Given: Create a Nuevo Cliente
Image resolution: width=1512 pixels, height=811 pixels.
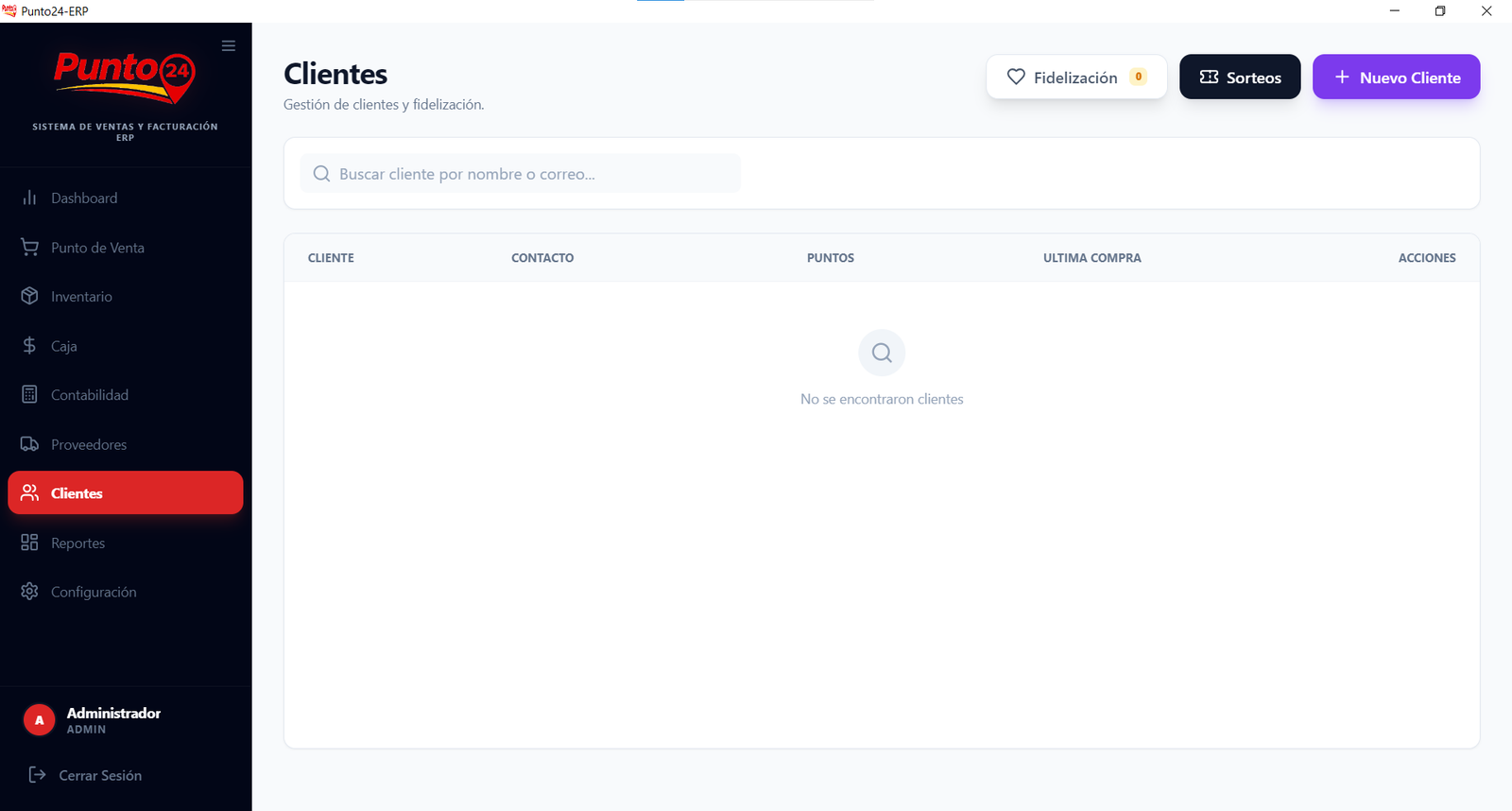Looking at the screenshot, I should tap(1396, 77).
